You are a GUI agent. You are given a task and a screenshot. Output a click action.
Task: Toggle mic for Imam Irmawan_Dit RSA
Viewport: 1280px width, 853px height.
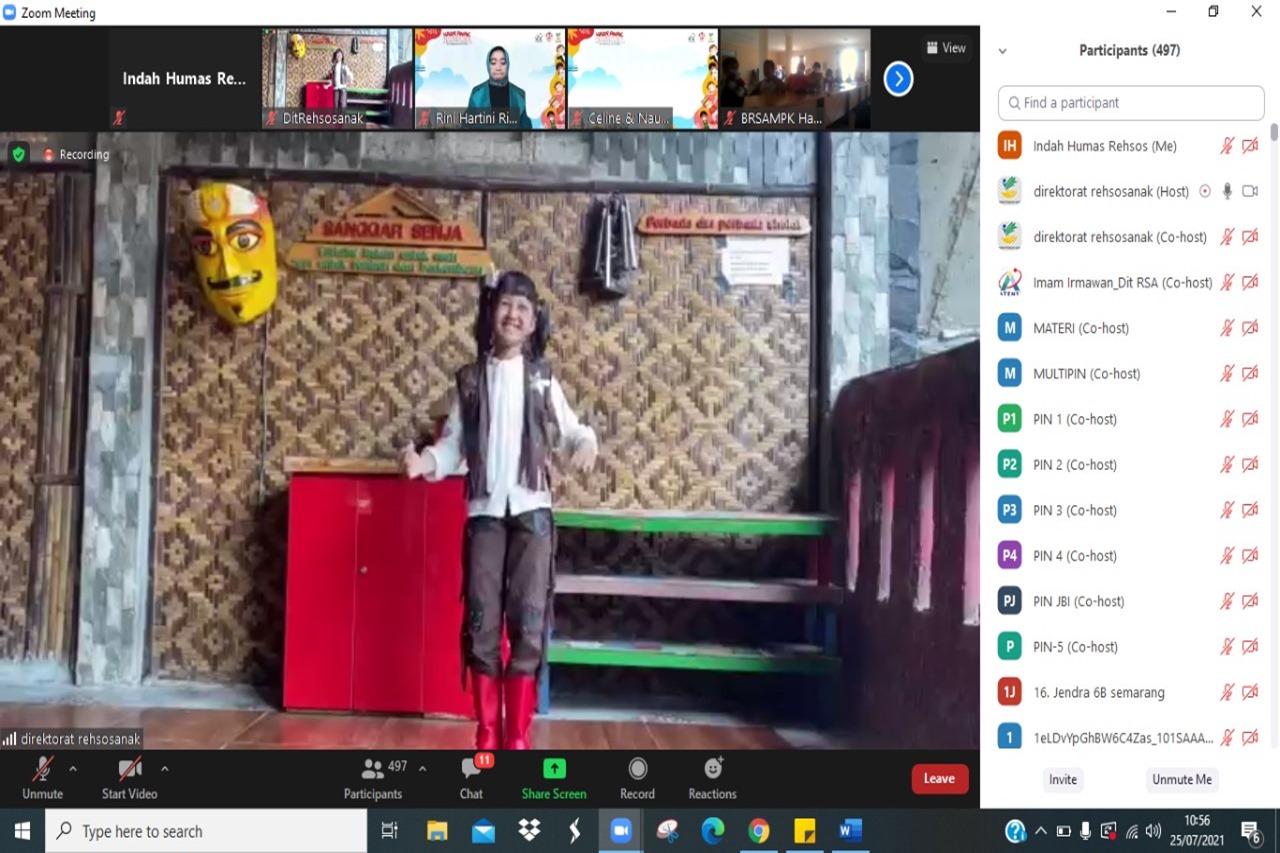(1227, 283)
